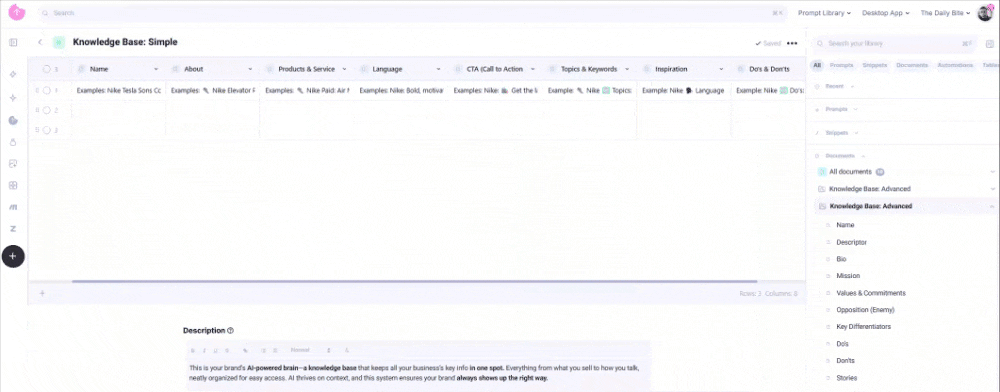The height and width of the screenshot is (392, 1000).
Task: Open the Descriptor field in library tree
Action: 851,242
